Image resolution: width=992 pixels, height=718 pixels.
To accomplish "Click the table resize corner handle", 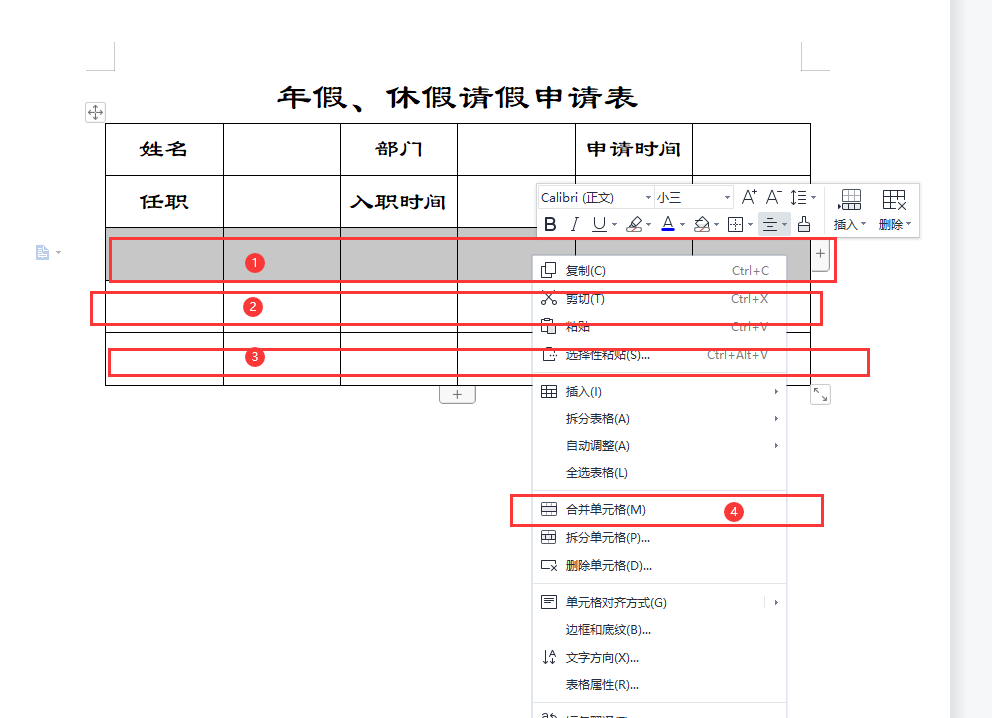I will click(821, 395).
